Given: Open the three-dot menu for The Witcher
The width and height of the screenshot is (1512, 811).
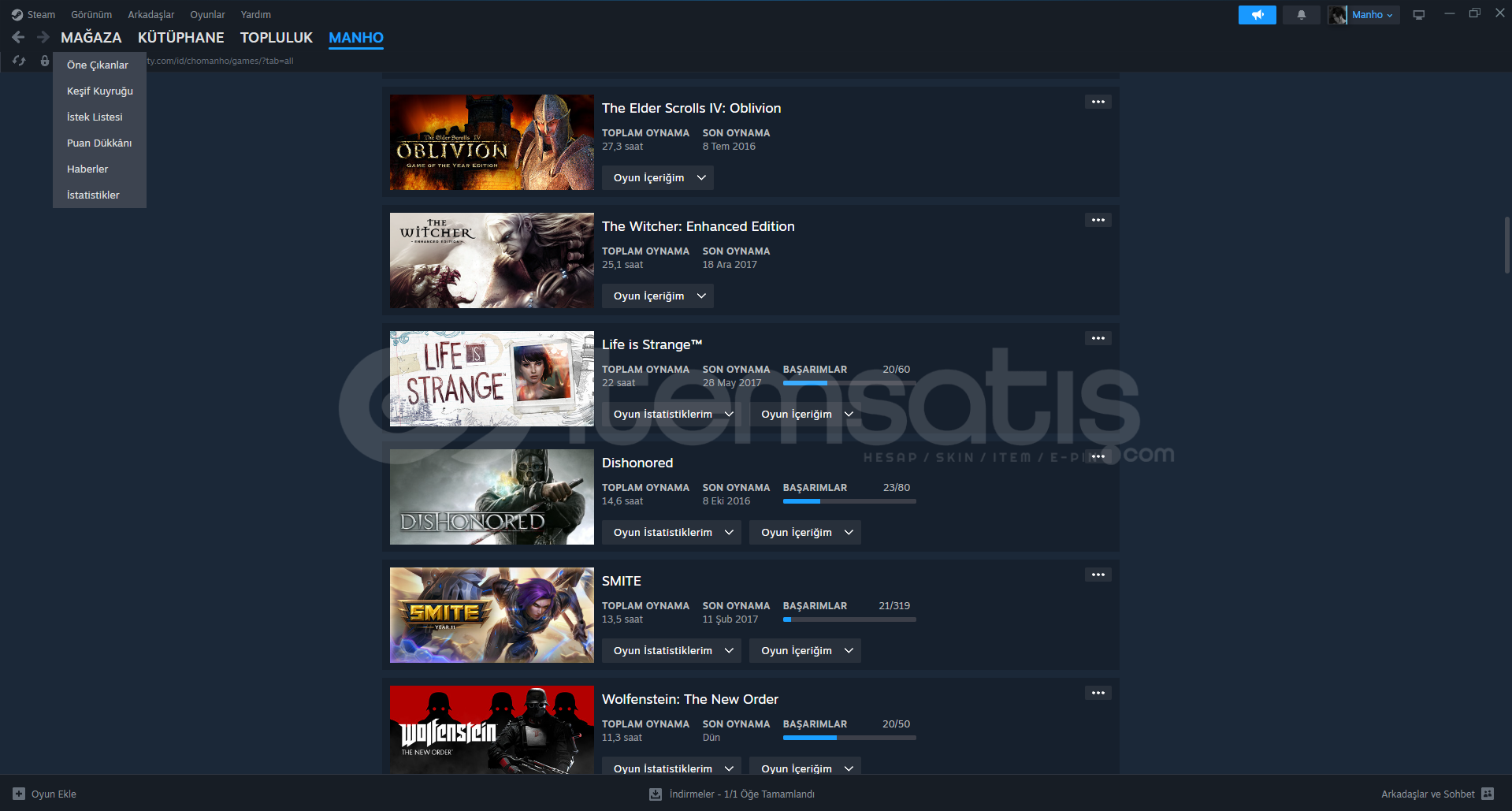Looking at the screenshot, I should pos(1098,220).
